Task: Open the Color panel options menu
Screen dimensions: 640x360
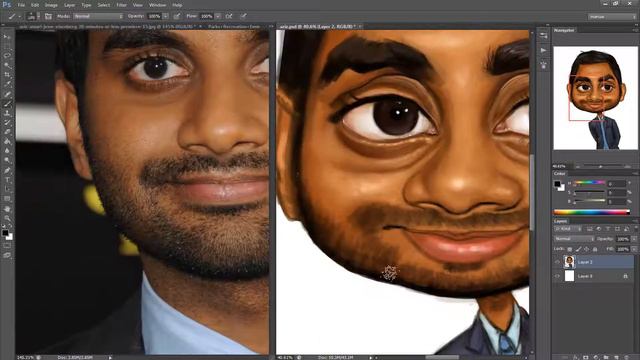Action: pos(635,173)
